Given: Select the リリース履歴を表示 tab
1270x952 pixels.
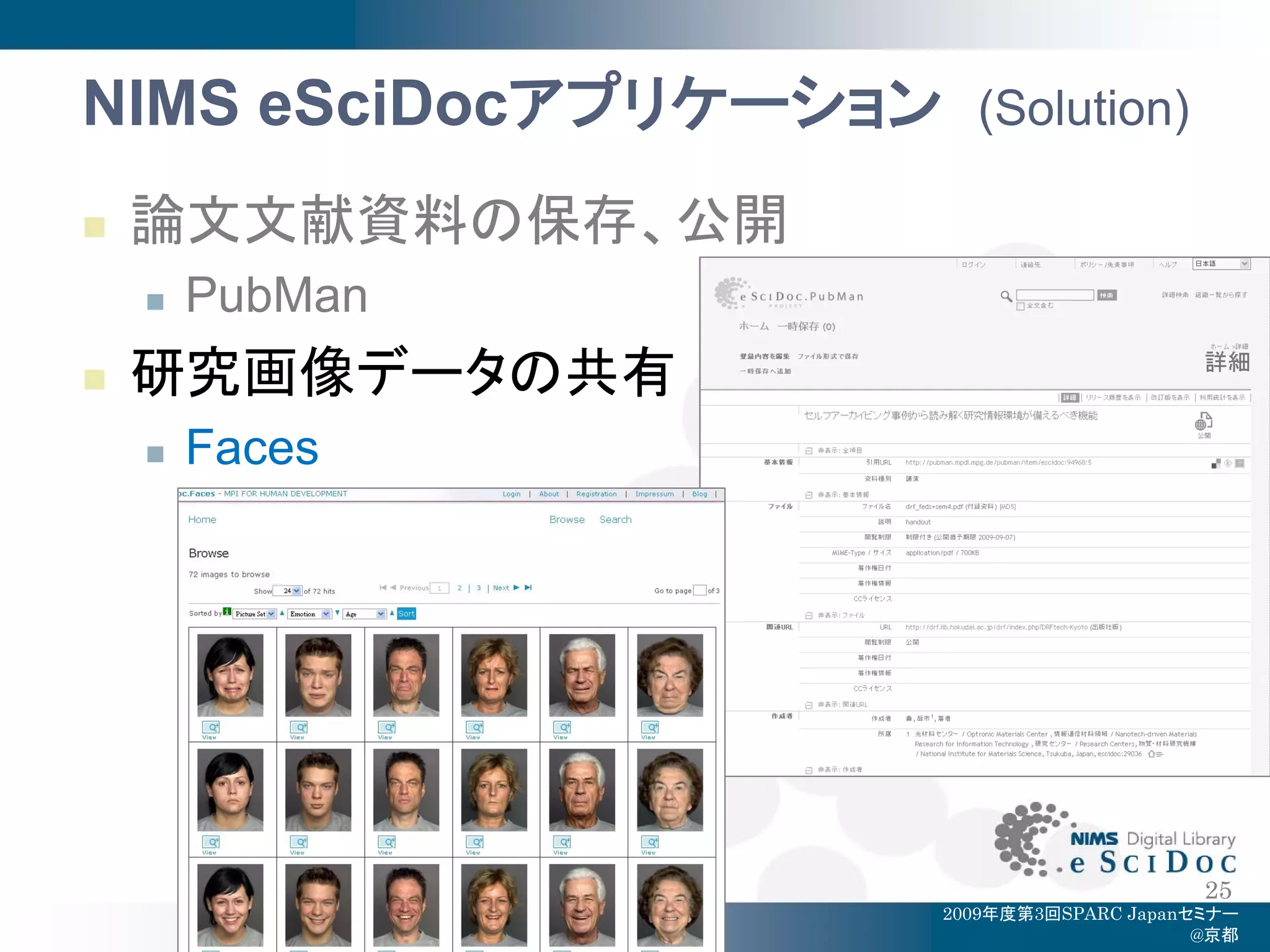Looking at the screenshot, I should click(x=1113, y=397).
